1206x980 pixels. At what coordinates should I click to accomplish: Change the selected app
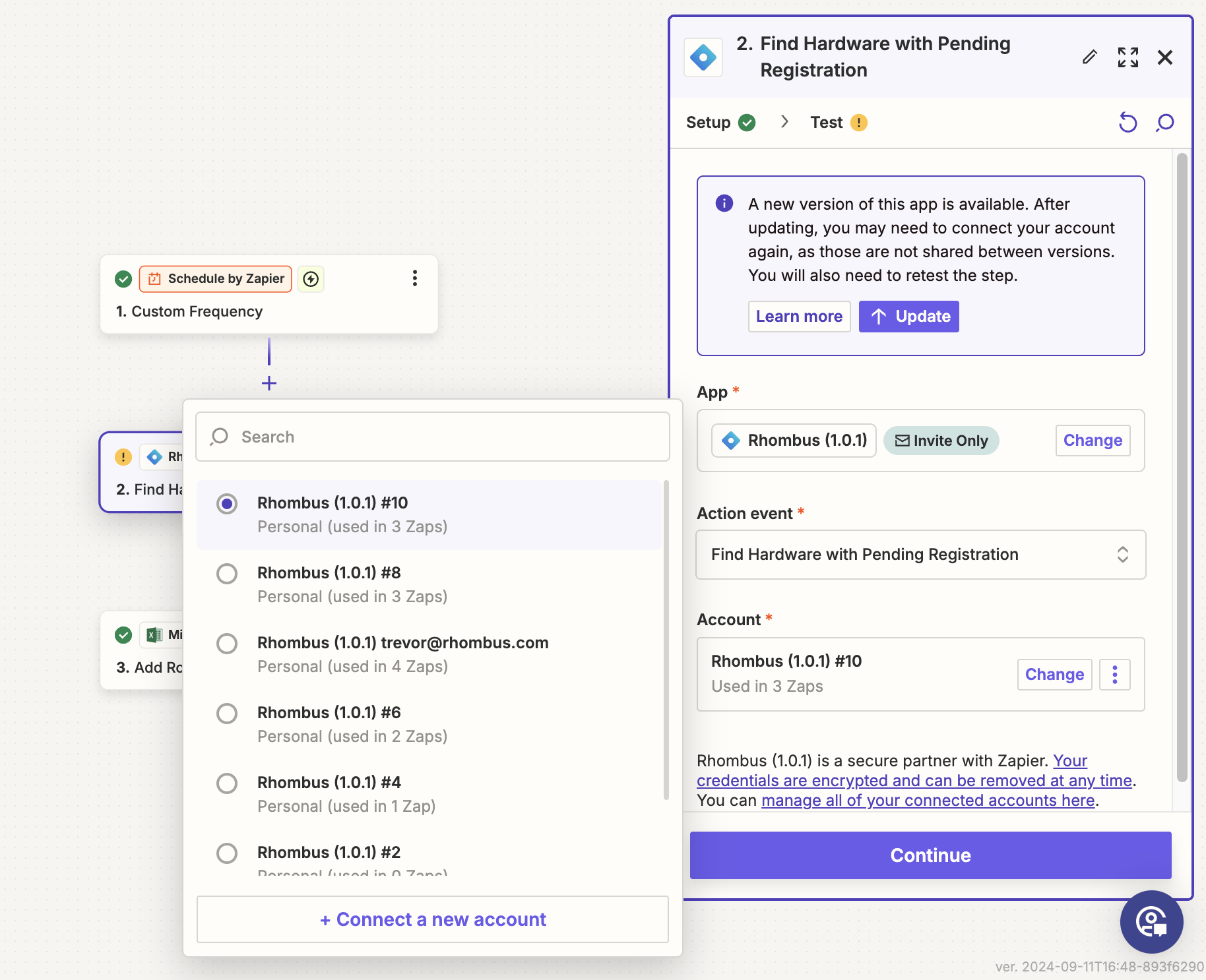click(x=1093, y=441)
